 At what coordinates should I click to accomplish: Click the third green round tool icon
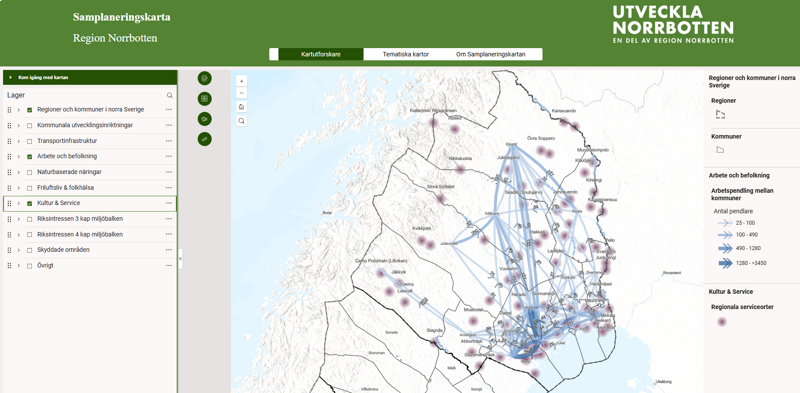[205, 119]
